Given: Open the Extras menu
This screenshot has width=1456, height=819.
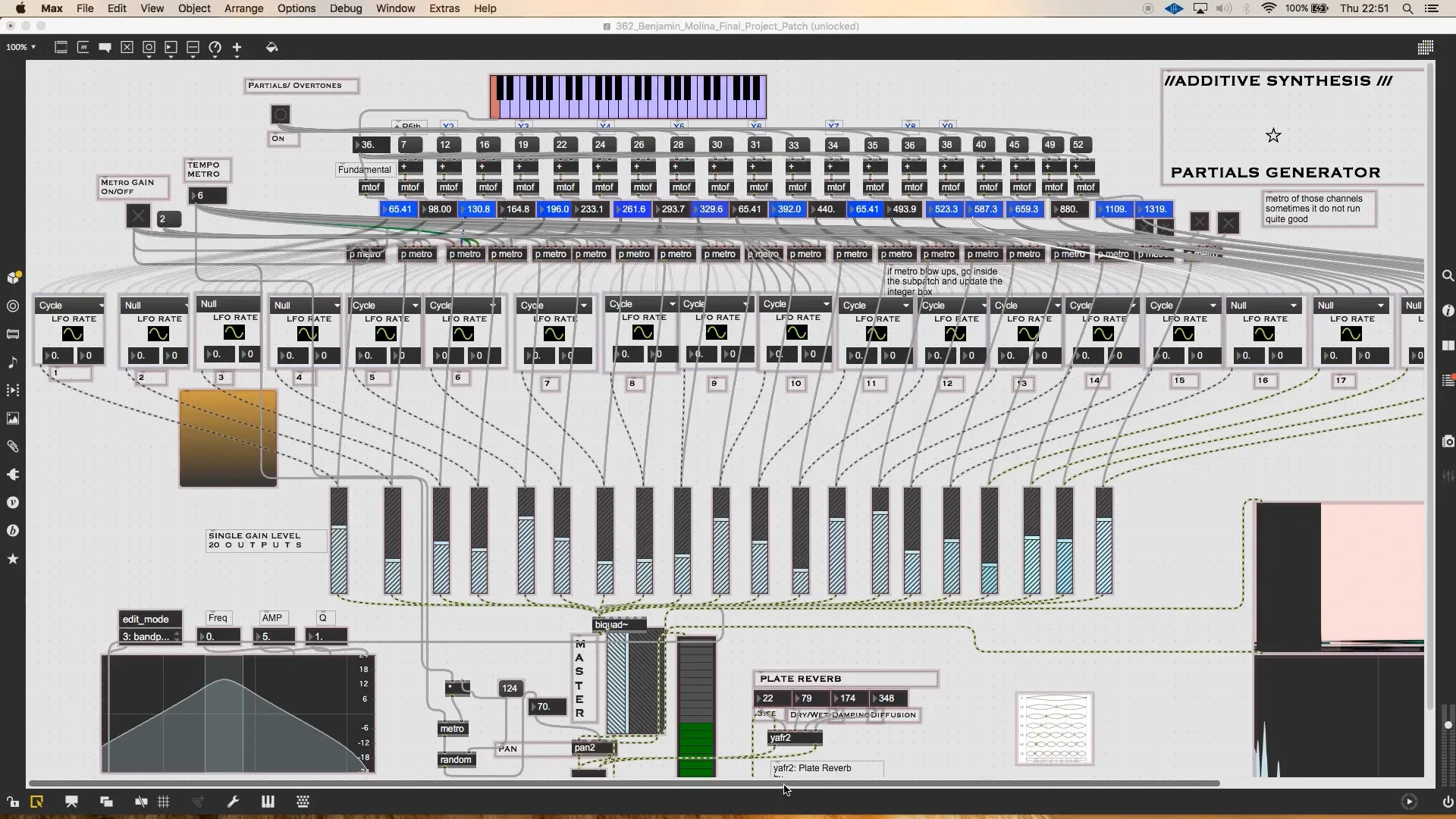Looking at the screenshot, I should pyautogui.click(x=444, y=8).
